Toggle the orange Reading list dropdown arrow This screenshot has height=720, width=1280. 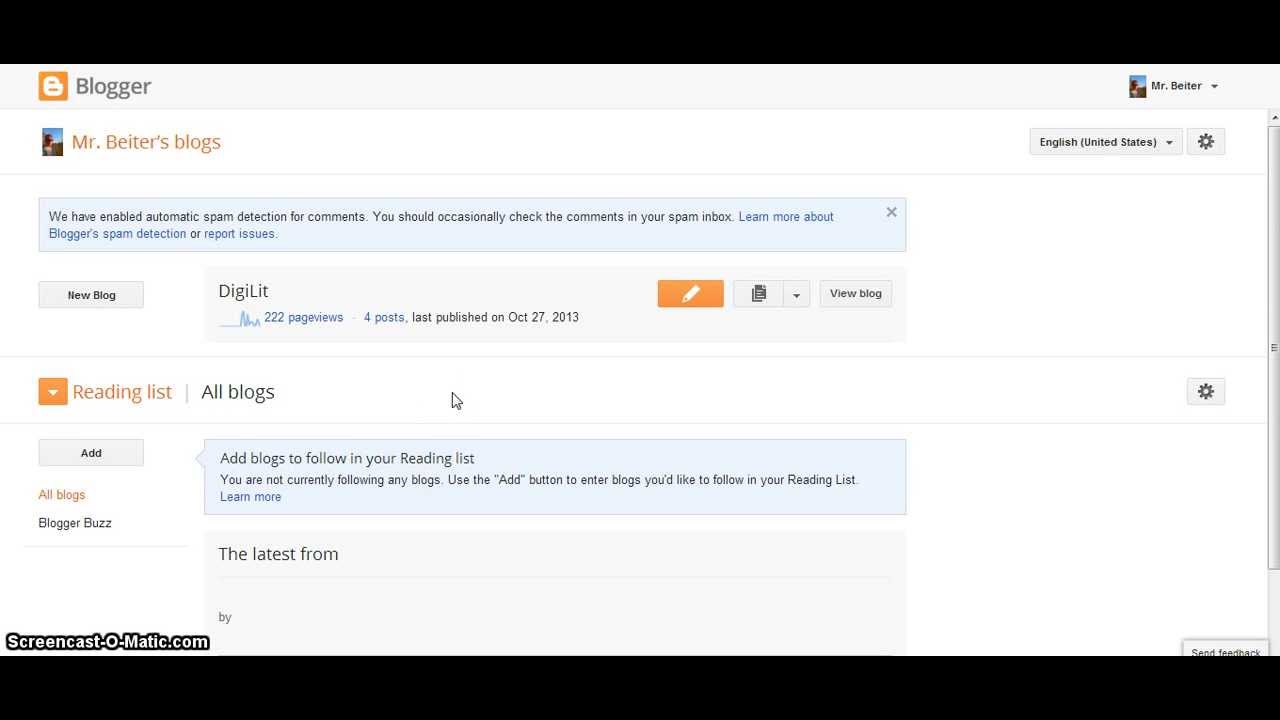53,392
